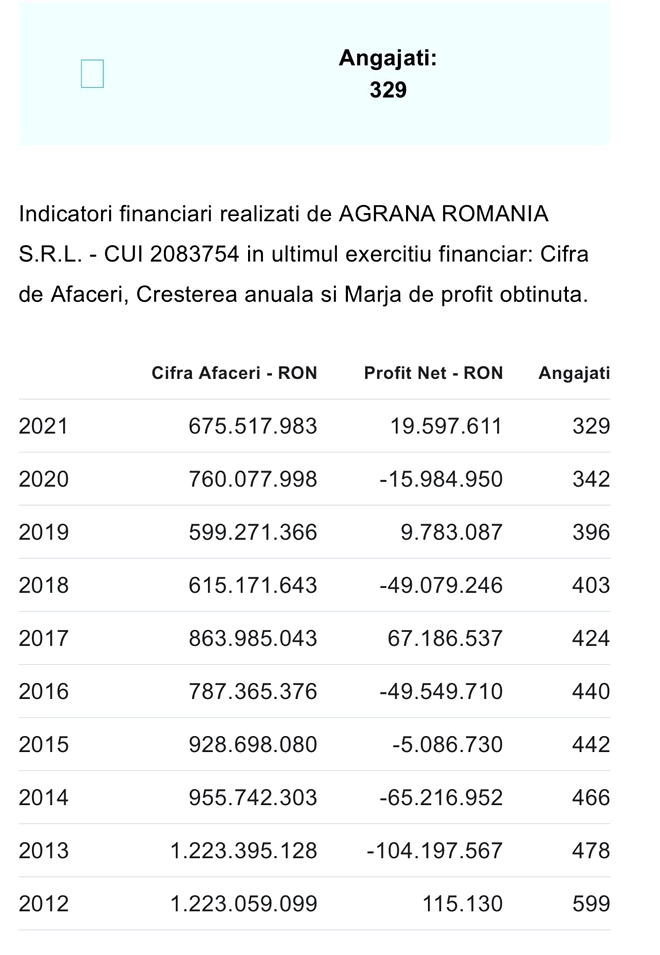Click turnover value 1.223.059.099 for 2012
The width and height of the screenshot is (660, 955).
(x=244, y=903)
